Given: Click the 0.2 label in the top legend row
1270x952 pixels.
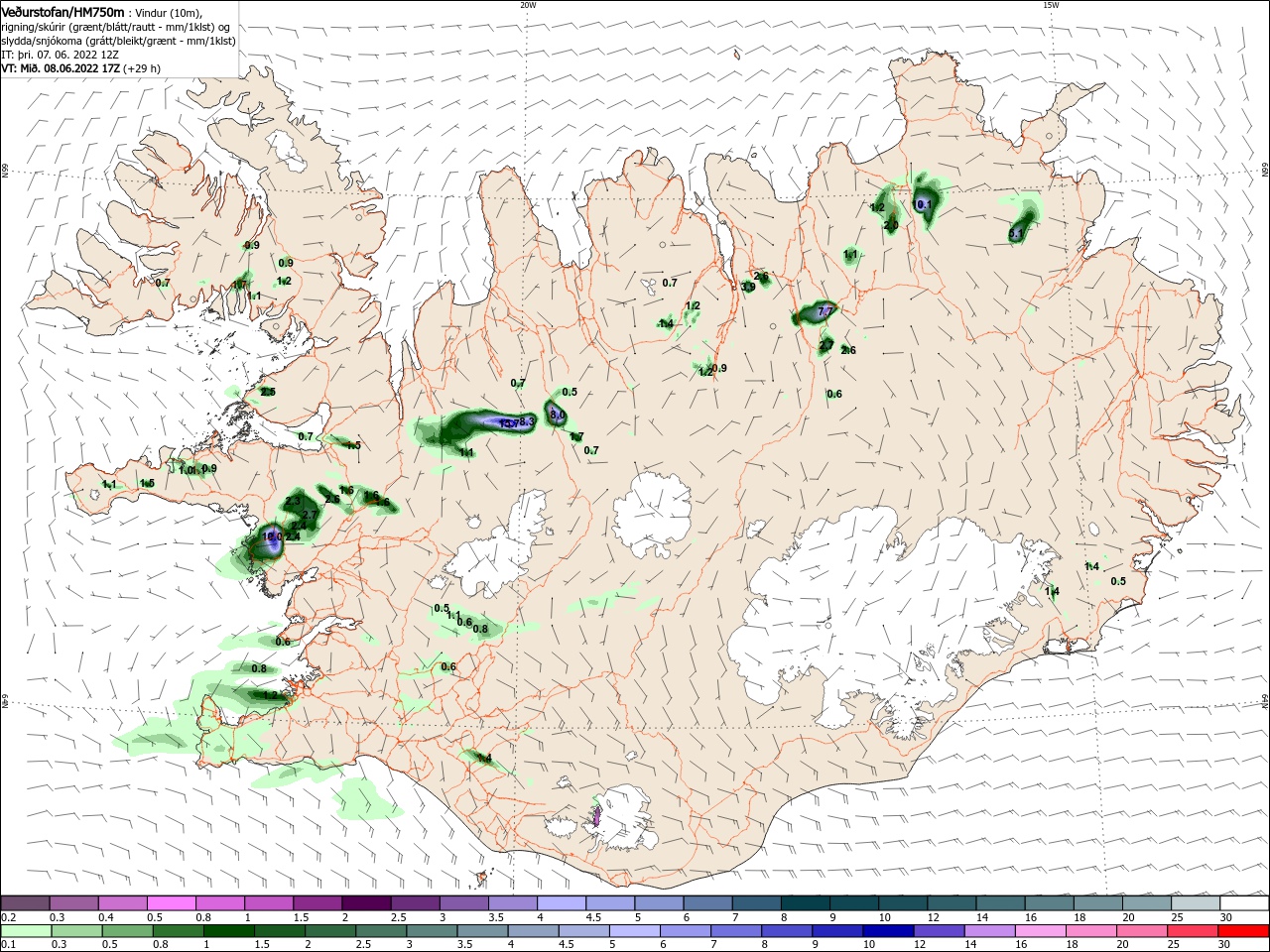Looking at the screenshot, I should [x=9, y=917].
